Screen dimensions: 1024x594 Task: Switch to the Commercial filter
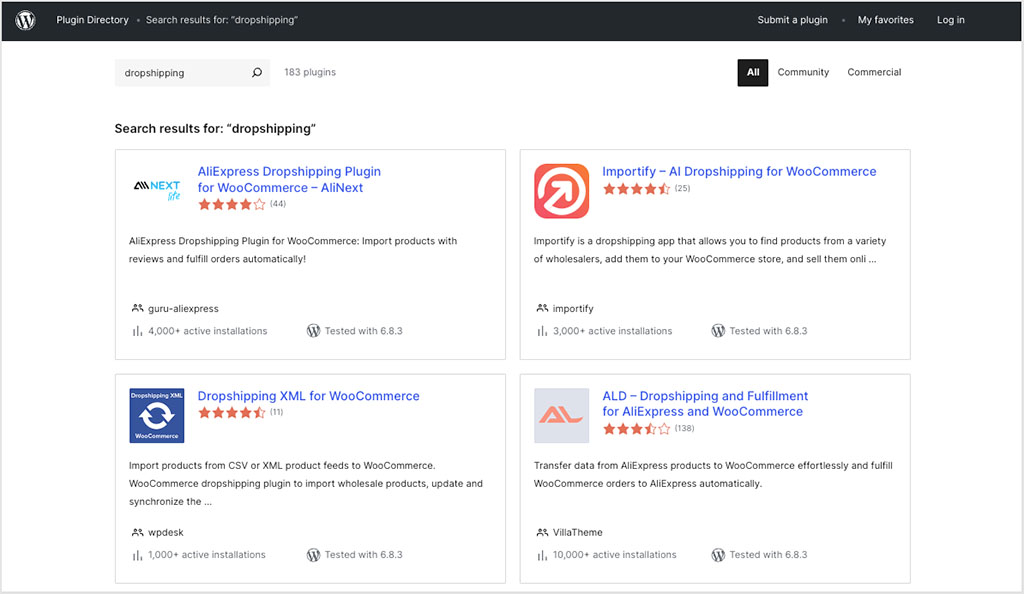click(874, 72)
